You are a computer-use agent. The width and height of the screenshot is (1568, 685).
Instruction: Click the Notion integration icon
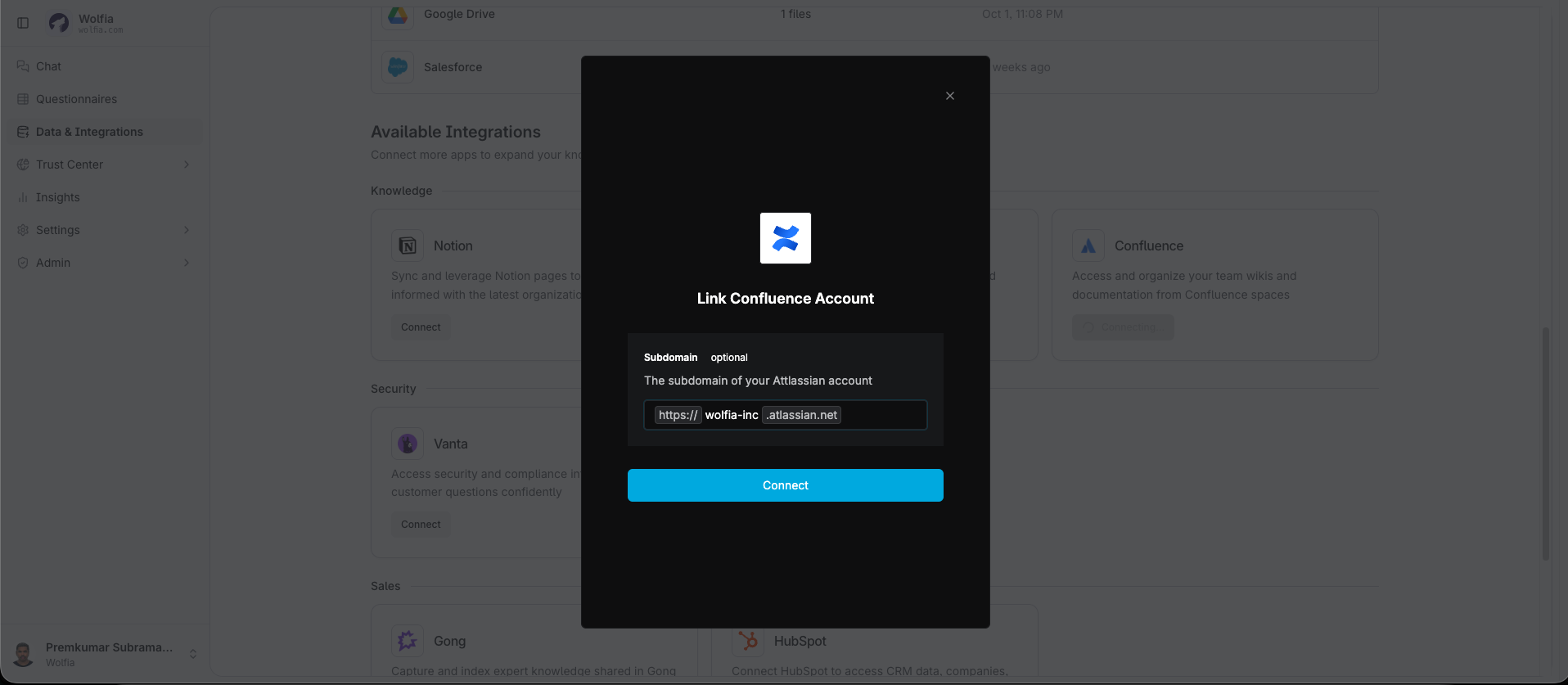(x=408, y=246)
